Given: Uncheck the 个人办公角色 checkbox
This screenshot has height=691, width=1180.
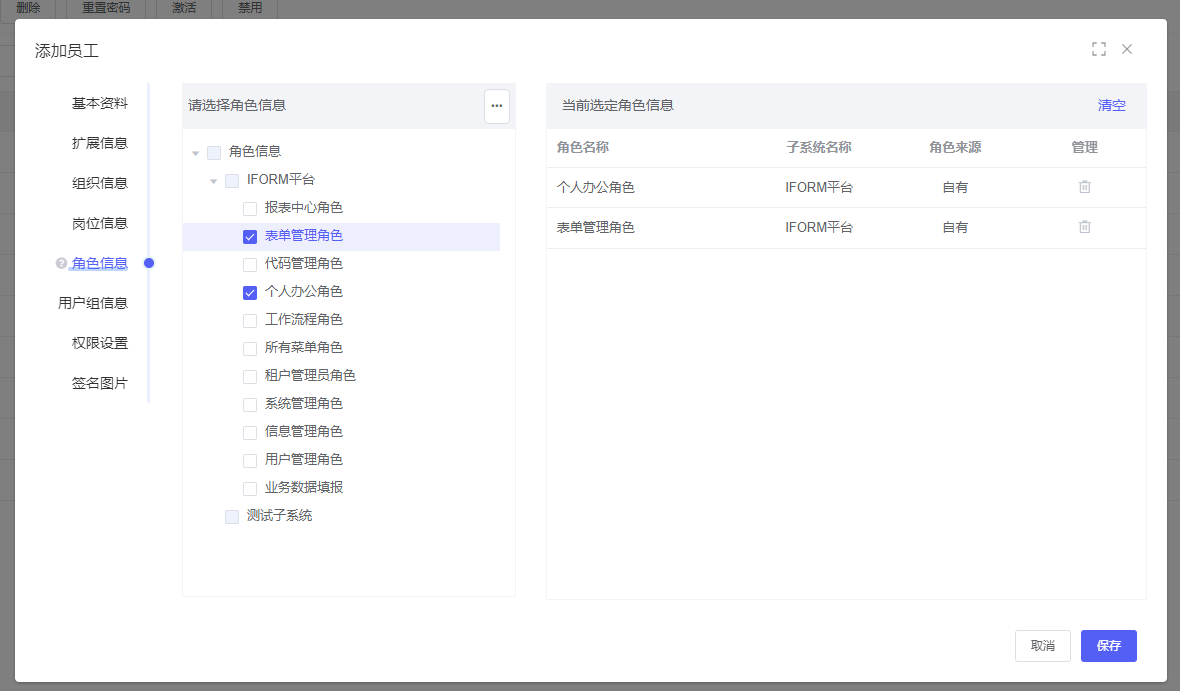Looking at the screenshot, I should (x=250, y=293).
